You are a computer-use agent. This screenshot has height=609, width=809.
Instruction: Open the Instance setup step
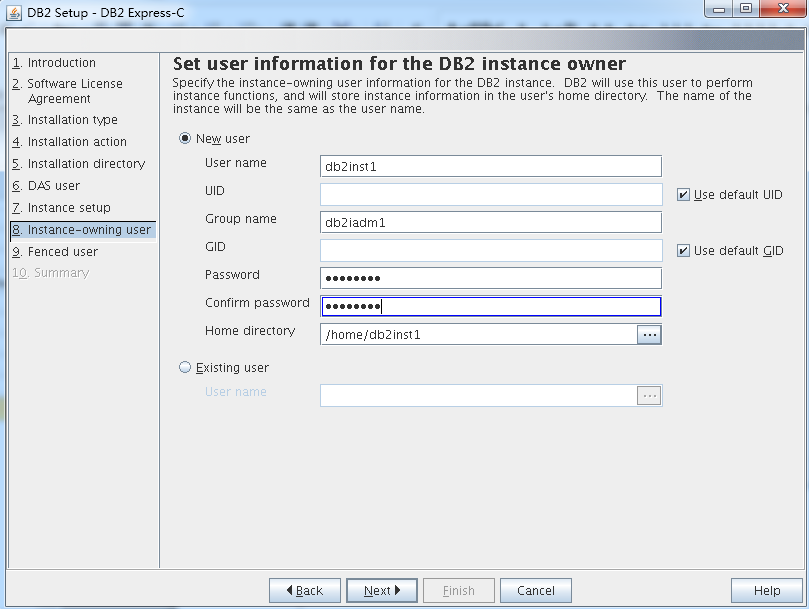tap(61, 207)
